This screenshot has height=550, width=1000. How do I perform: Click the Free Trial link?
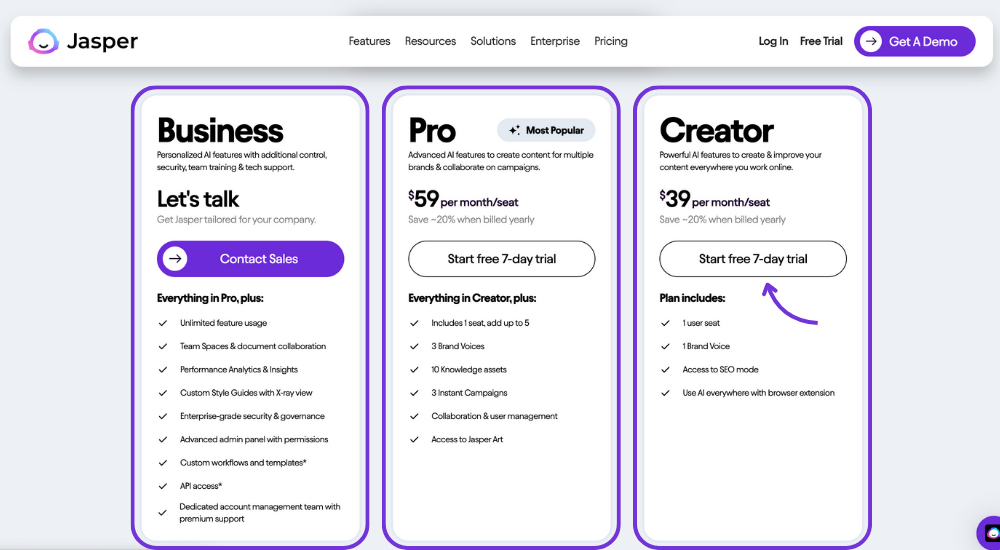(821, 41)
